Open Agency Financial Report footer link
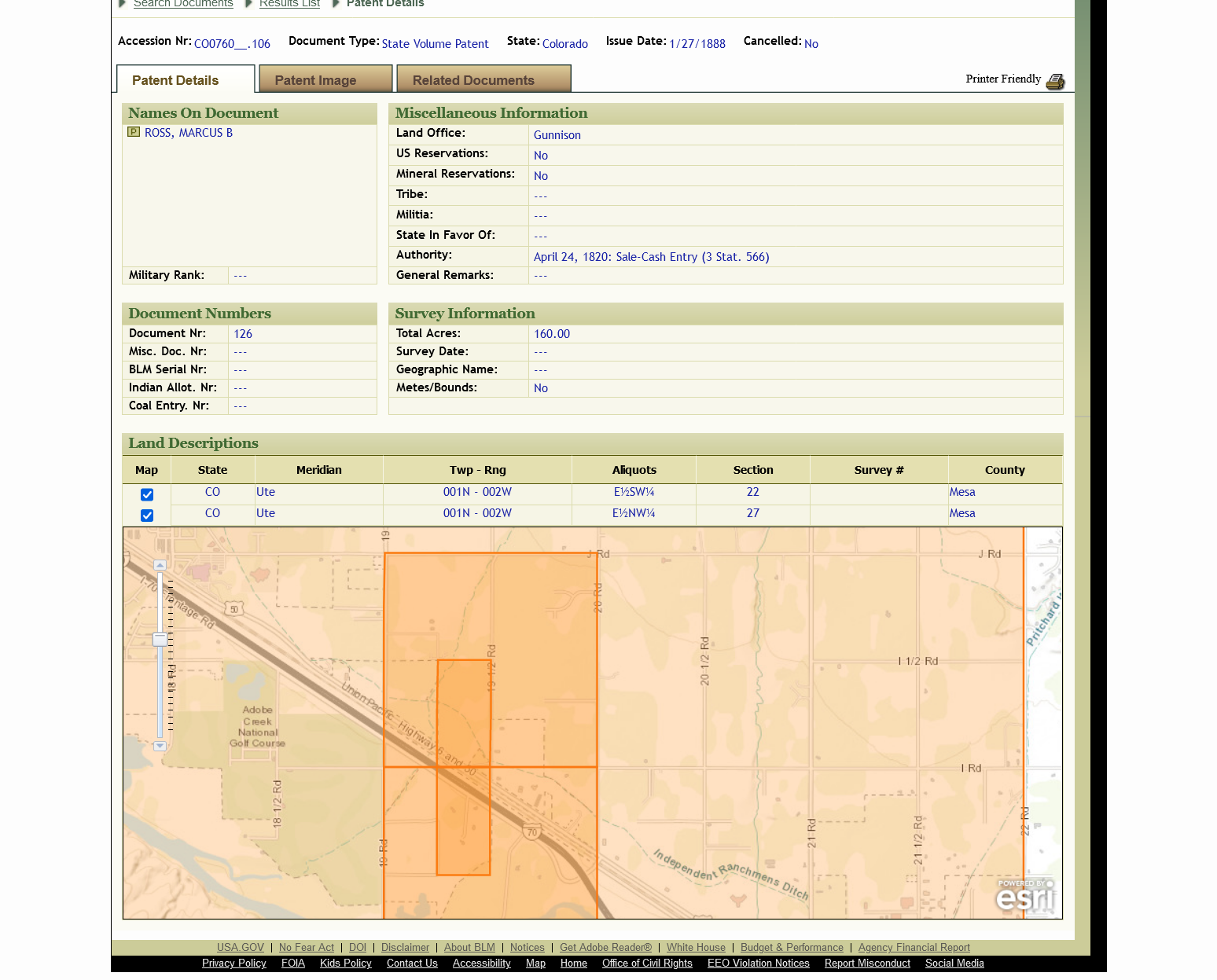This screenshot has height=980, width=1217. [914, 947]
